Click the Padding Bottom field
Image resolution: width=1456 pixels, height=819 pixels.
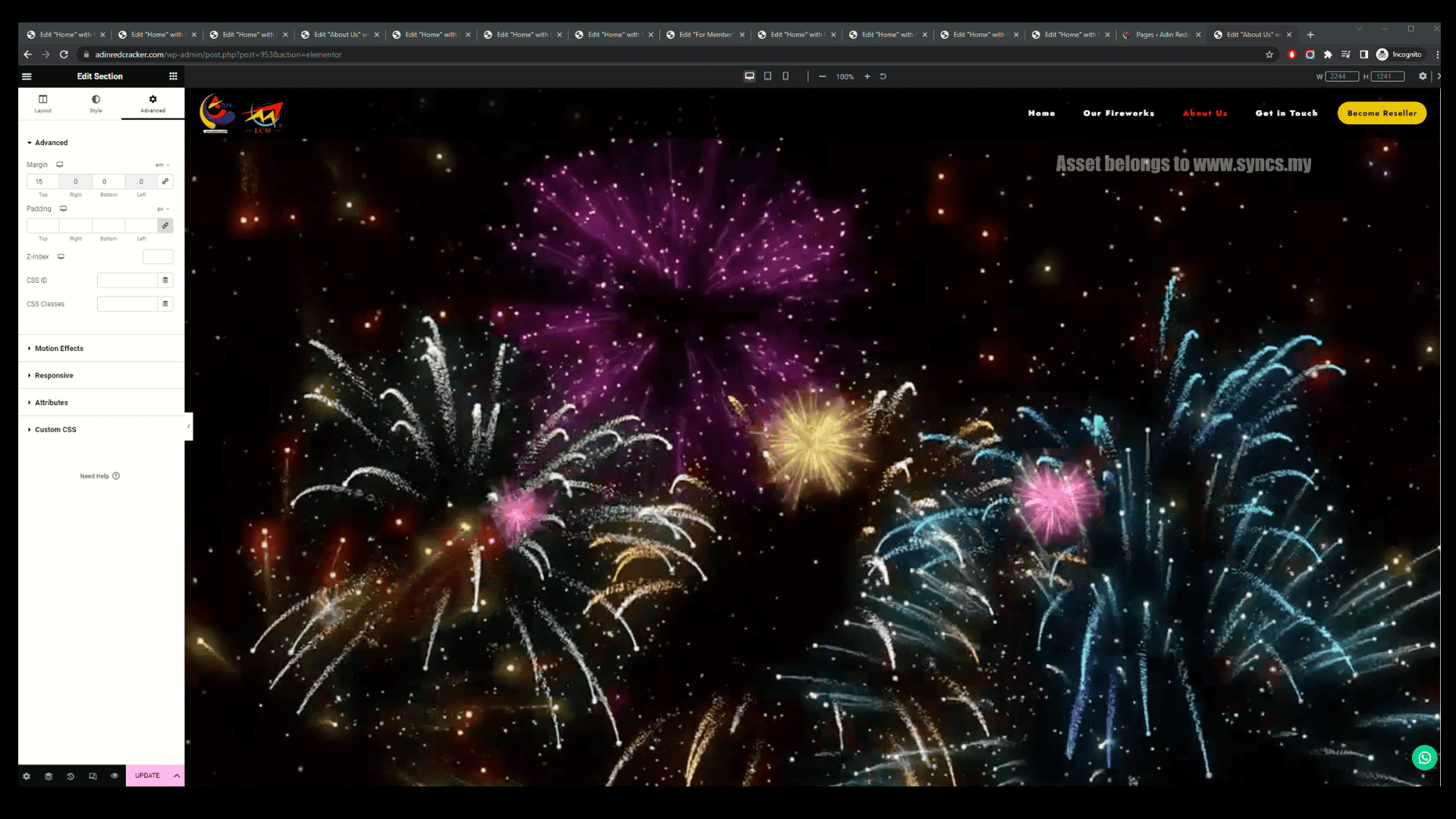pos(108,225)
